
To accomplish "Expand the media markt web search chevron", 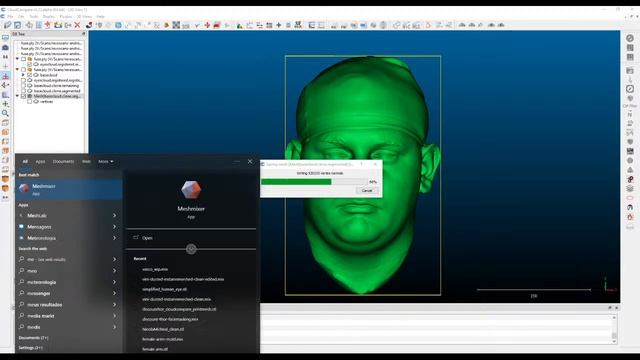I will [x=114, y=316].
